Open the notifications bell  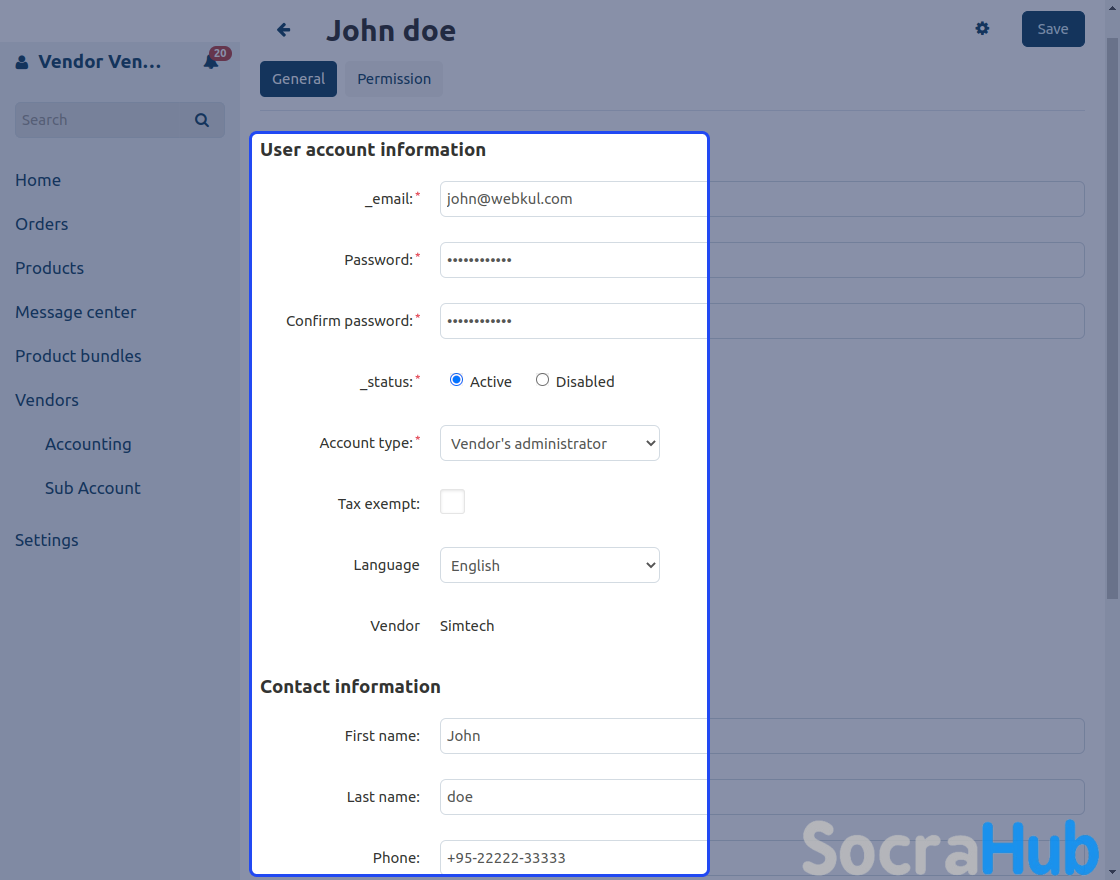pyautogui.click(x=211, y=62)
